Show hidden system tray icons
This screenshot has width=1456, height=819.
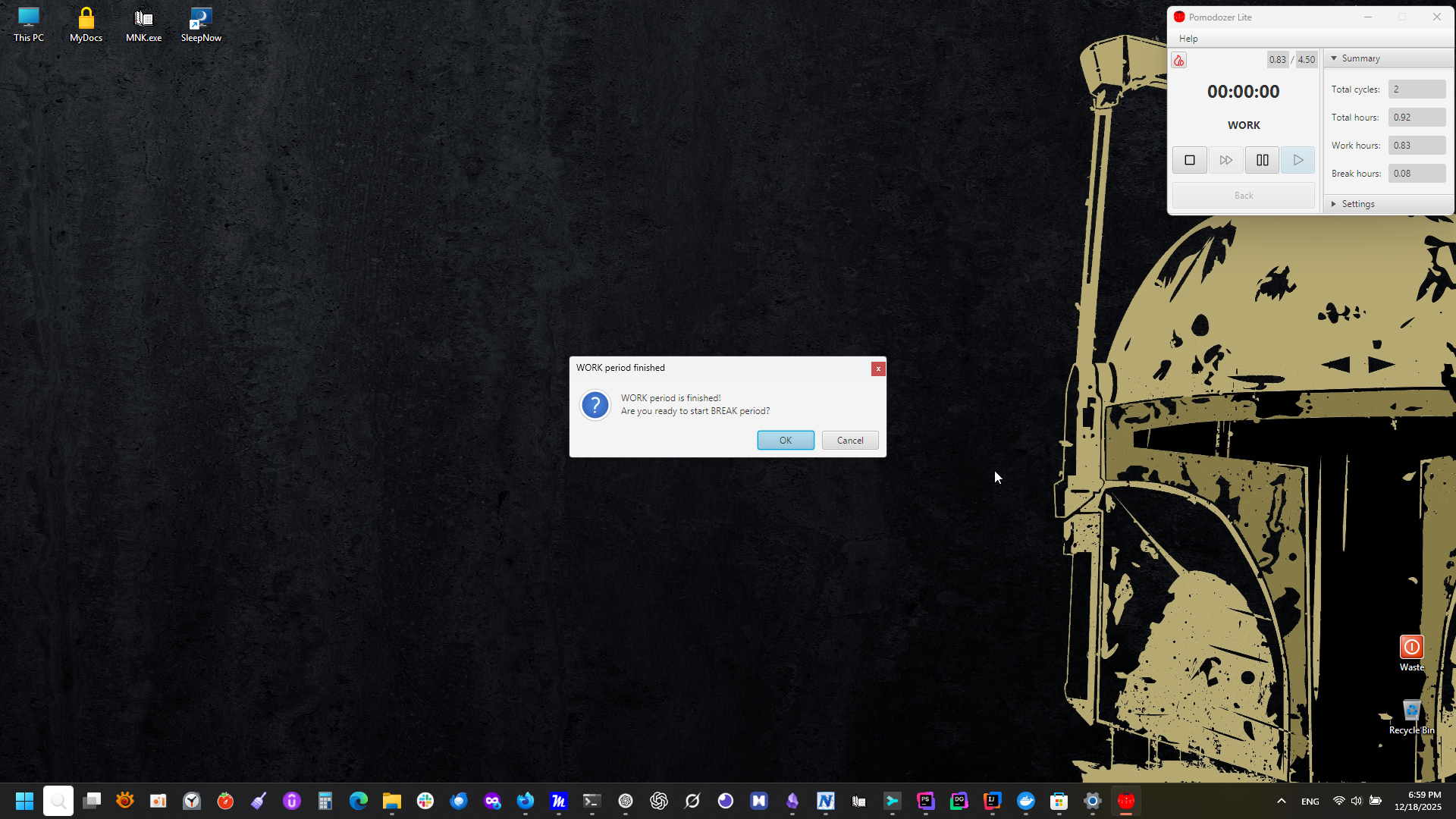tap(1281, 801)
